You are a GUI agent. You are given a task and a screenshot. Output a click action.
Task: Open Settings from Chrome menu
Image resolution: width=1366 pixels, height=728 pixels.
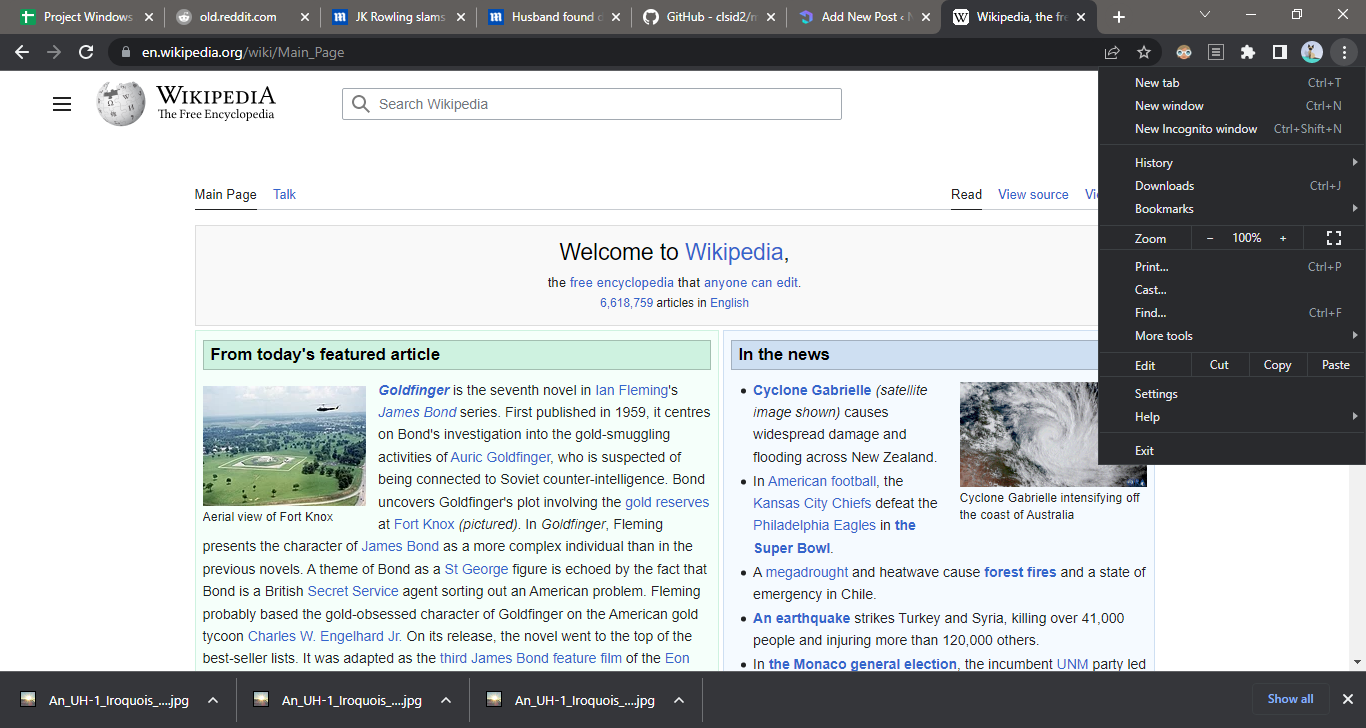[x=1231, y=393]
